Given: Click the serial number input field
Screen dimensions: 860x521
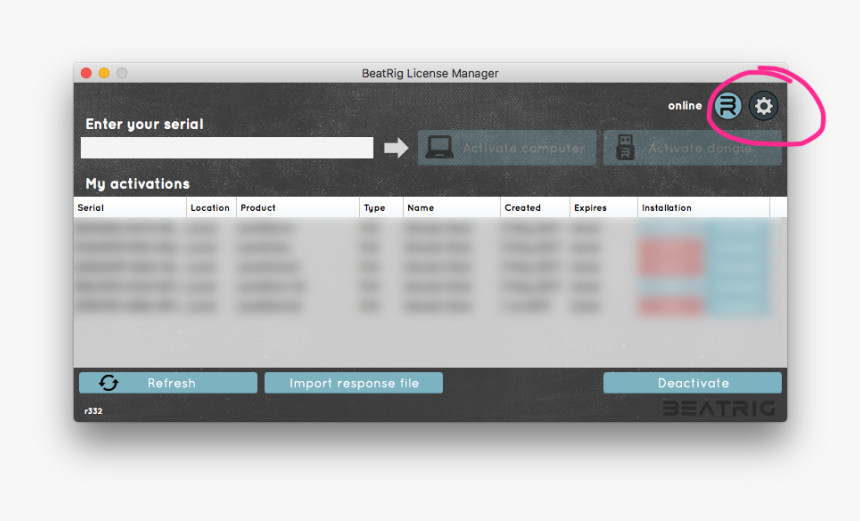Looking at the screenshot, I should [227, 148].
